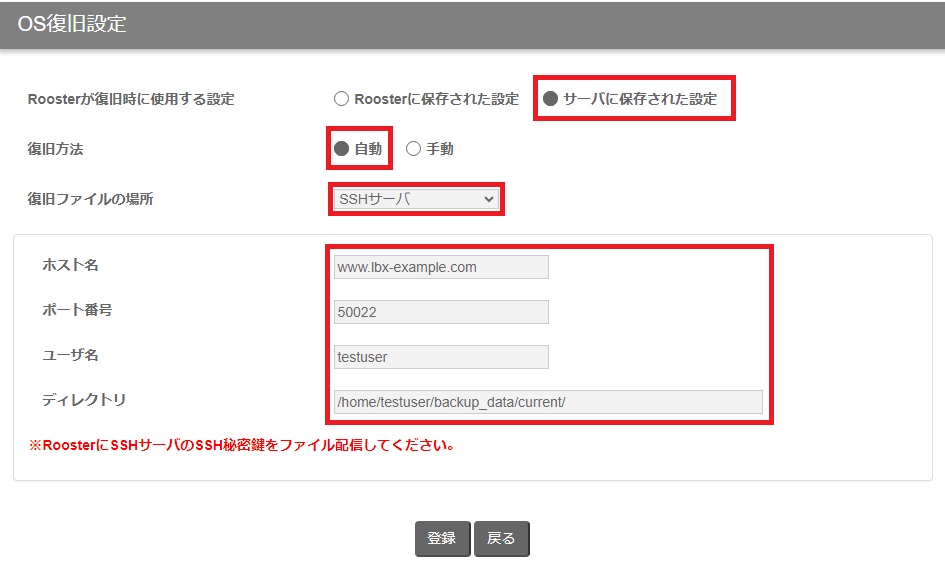This screenshot has width=945, height=564.
Task: Click the ユーザ名 label text
Action: [70, 355]
